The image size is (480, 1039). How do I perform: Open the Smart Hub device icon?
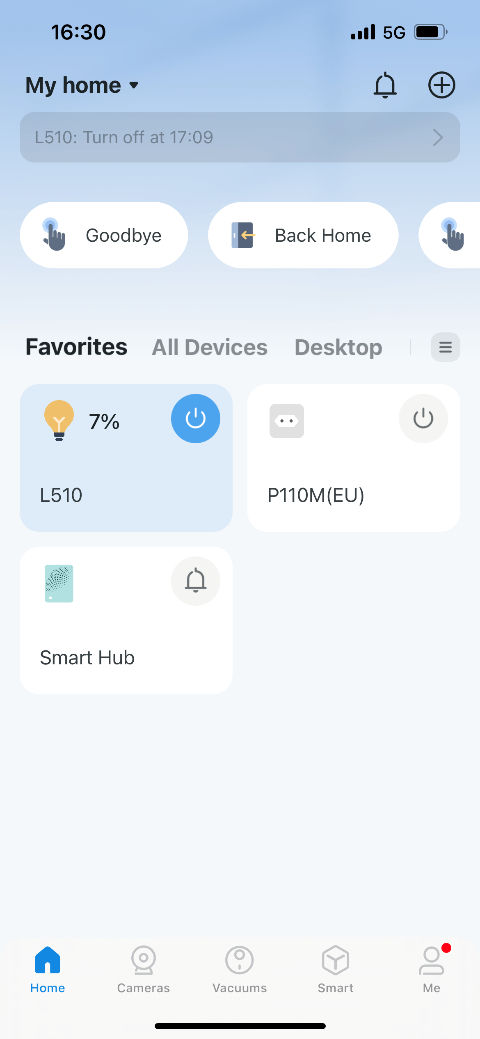coord(59,584)
